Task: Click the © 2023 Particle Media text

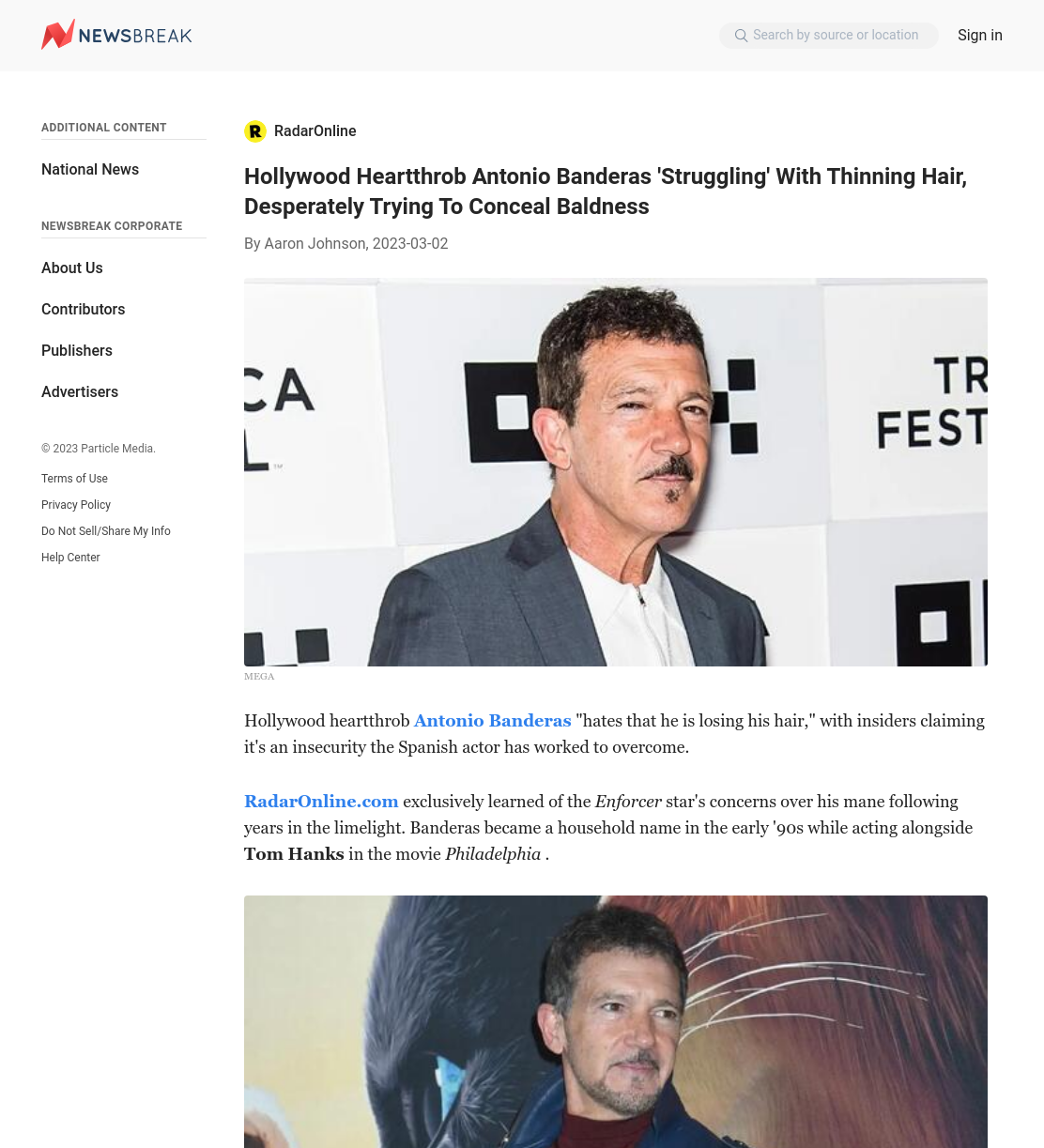Action: pos(99,449)
